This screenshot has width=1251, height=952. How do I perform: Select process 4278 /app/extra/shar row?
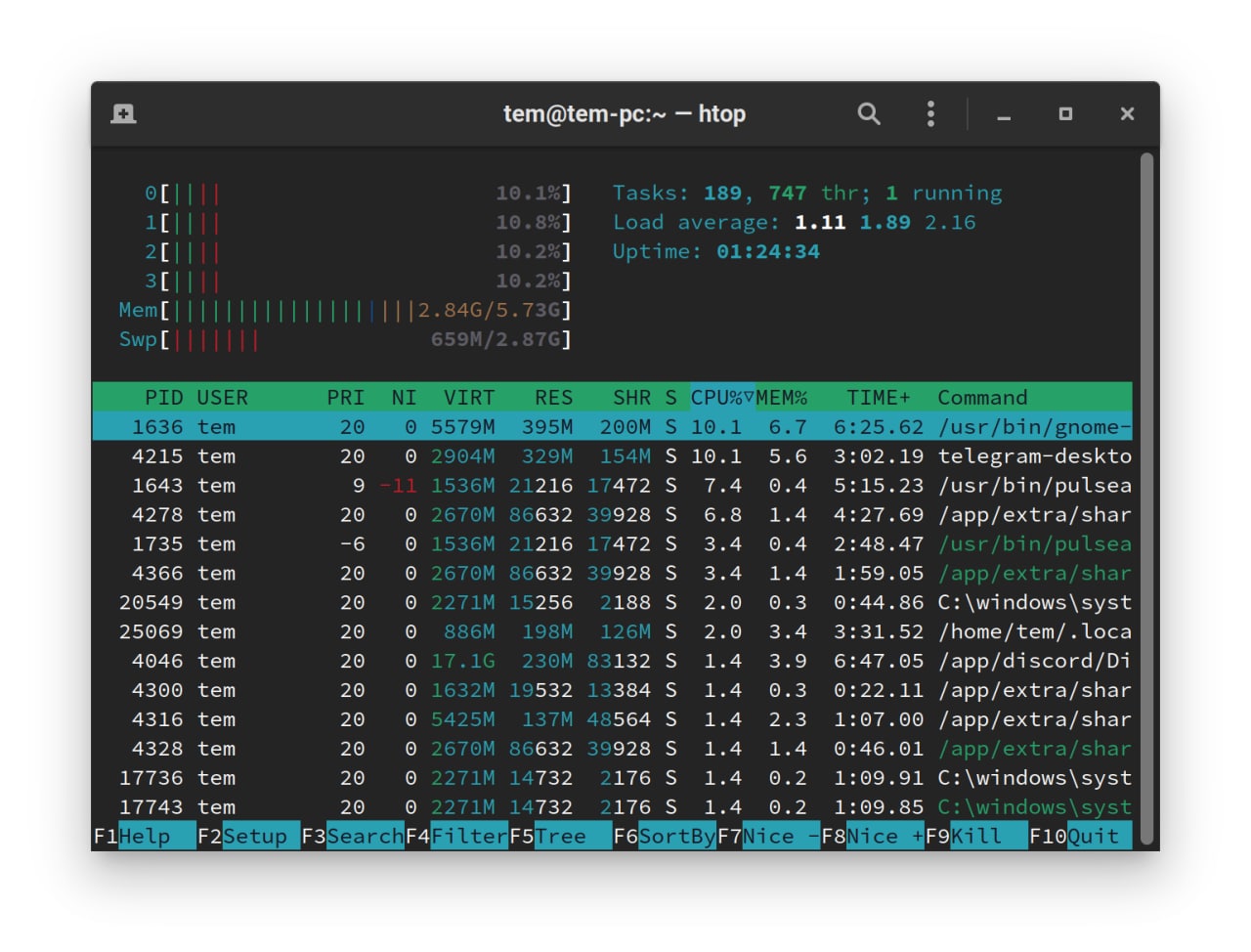click(x=613, y=515)
